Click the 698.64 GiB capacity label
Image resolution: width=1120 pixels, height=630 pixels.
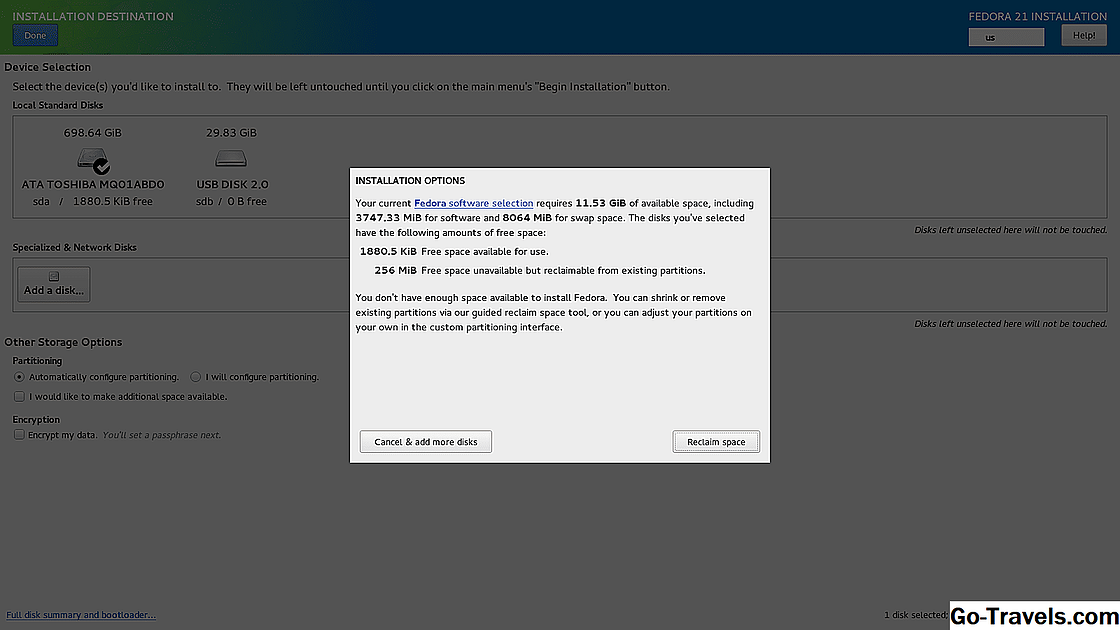click(93, 132)
